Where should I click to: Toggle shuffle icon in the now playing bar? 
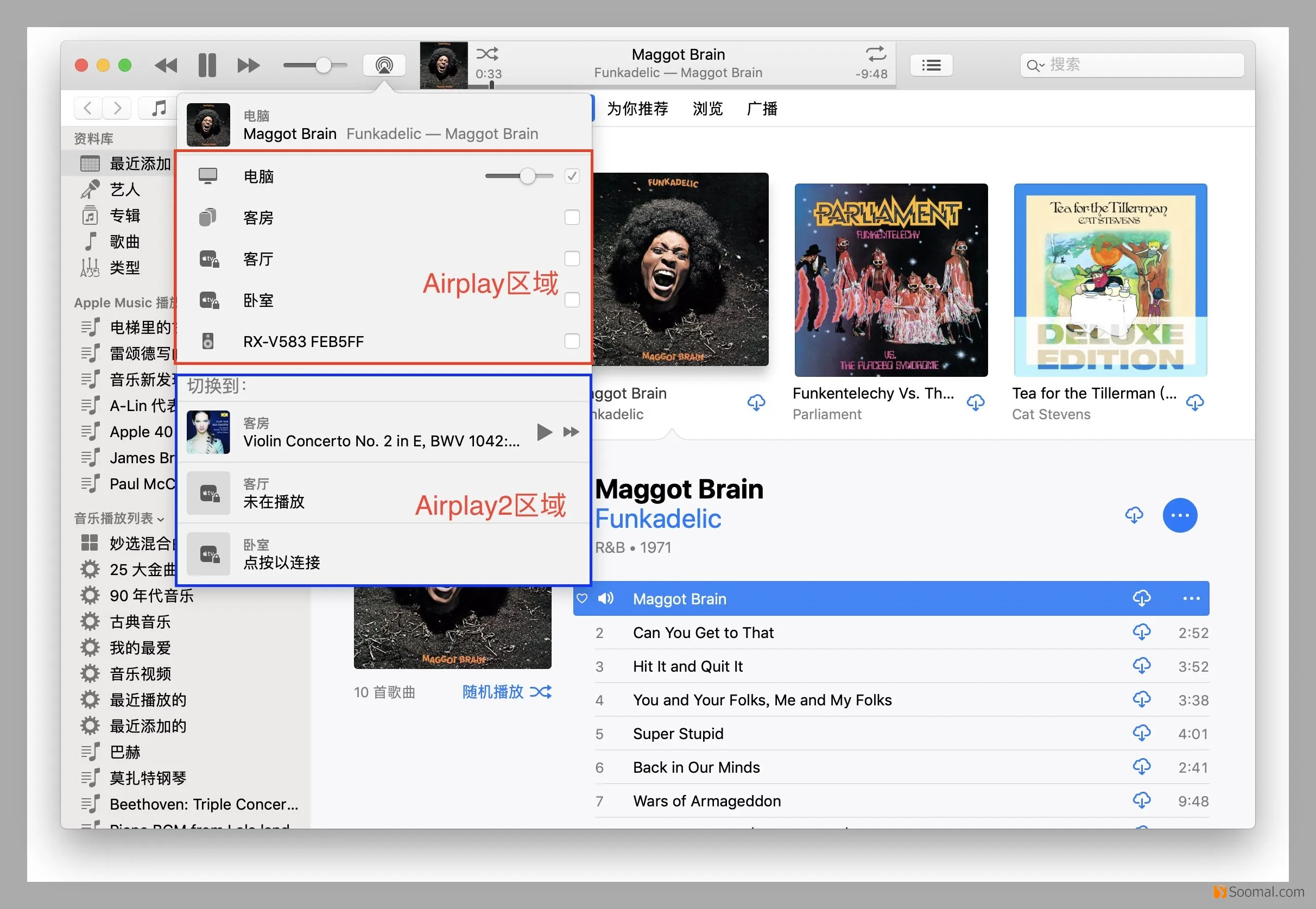[488, 54]
